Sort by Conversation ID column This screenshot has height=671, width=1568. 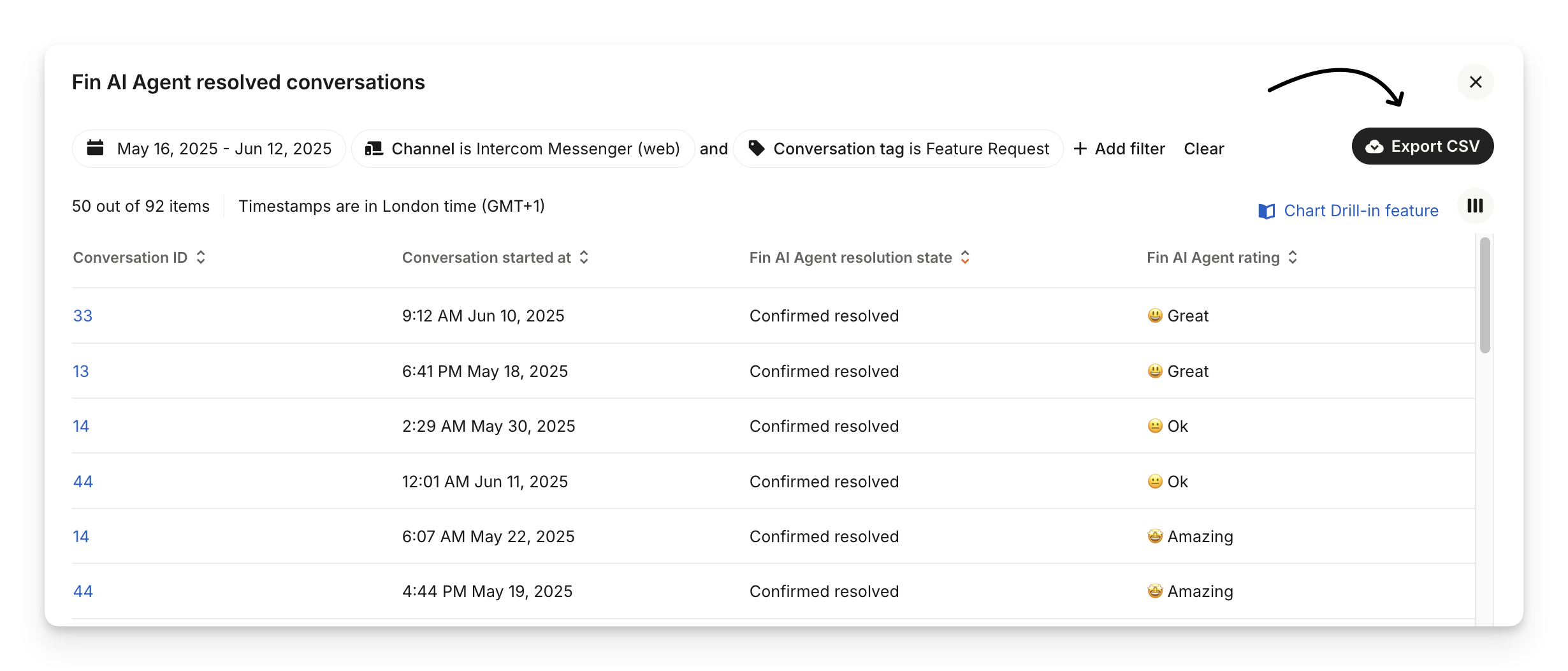201,258
